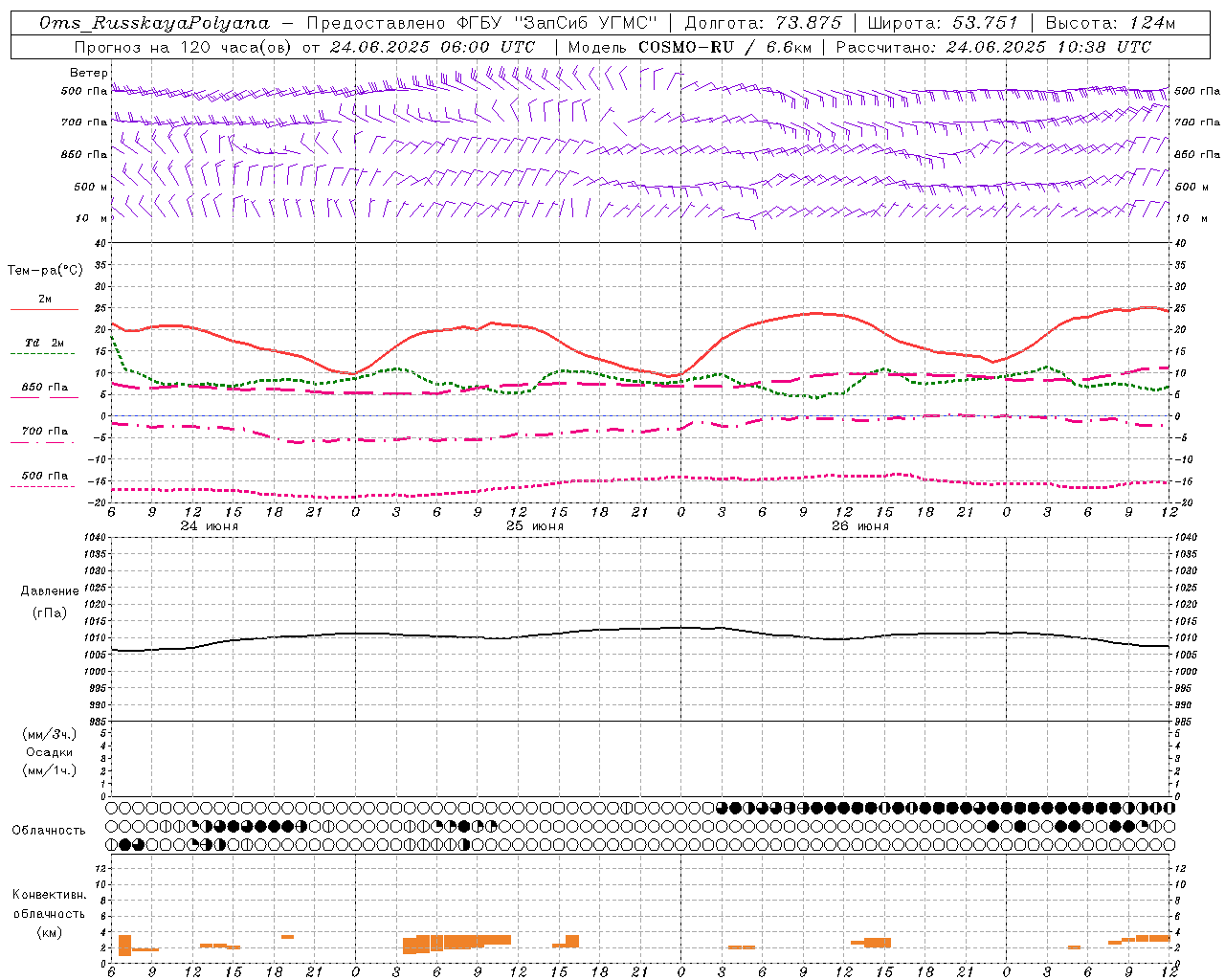
Task: Click the 700 гПа temperature legend entry
Action: (x=45, y=432)
